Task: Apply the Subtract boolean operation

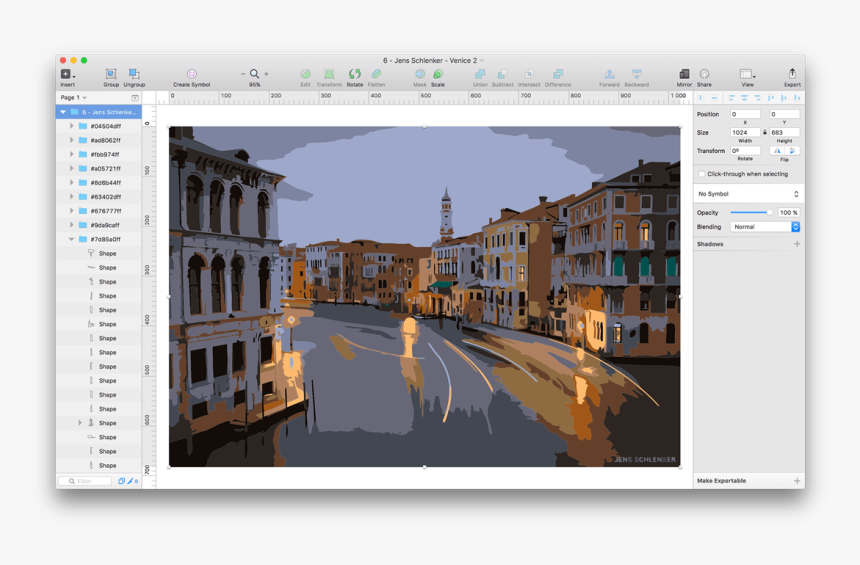Action: (x=502, y=74)
